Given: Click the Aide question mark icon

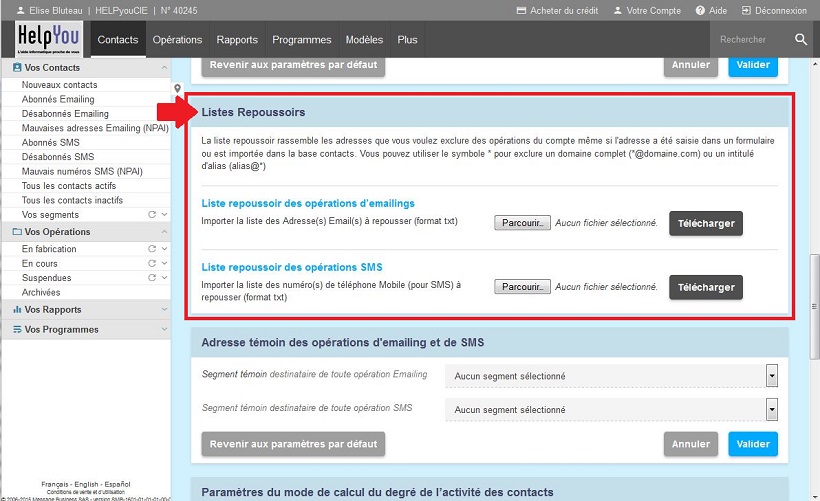Looking at the screenshot, I should (700, 10).
